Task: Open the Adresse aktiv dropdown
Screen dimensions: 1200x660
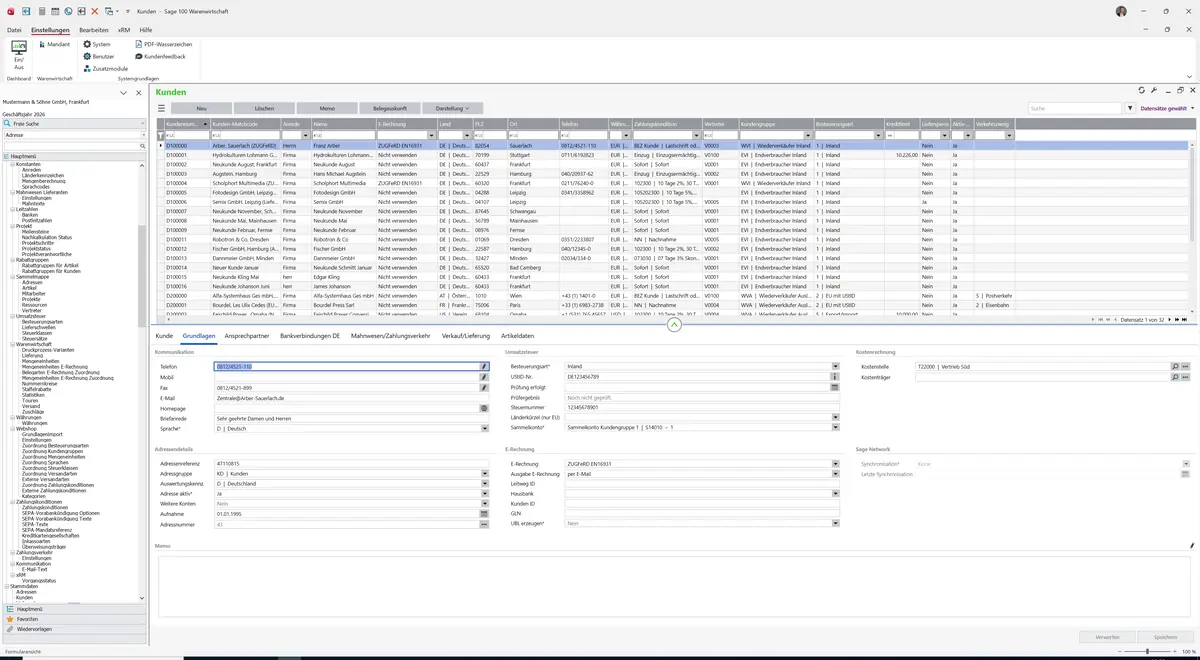Action: (x=484, y=493)
